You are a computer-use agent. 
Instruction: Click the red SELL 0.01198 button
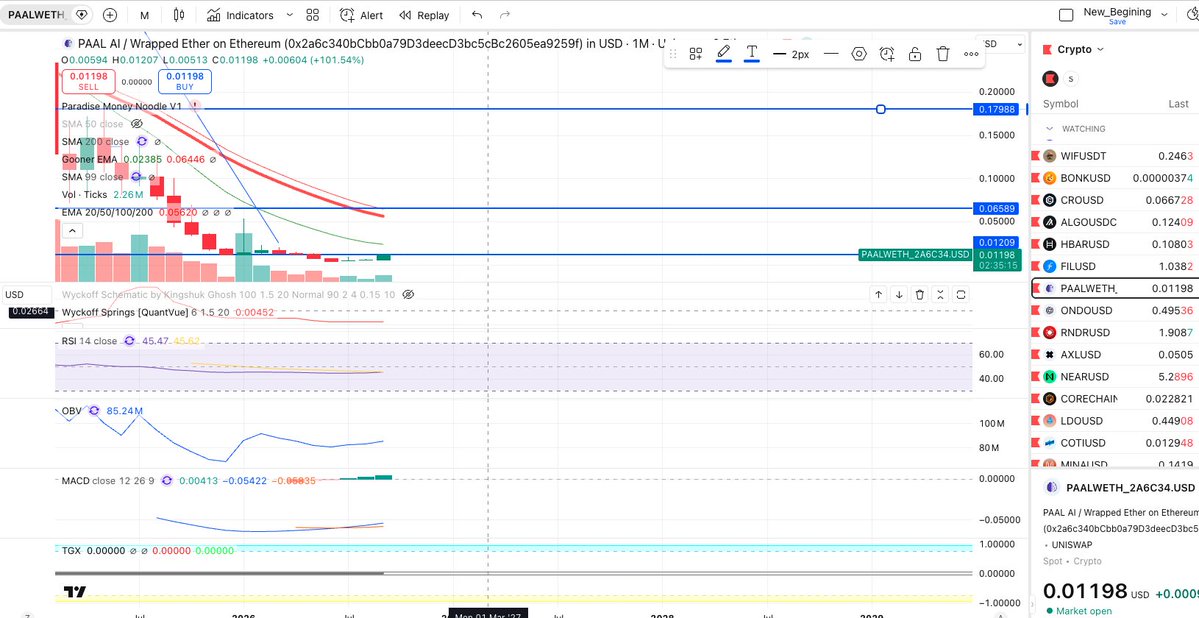tap(89, 81)
